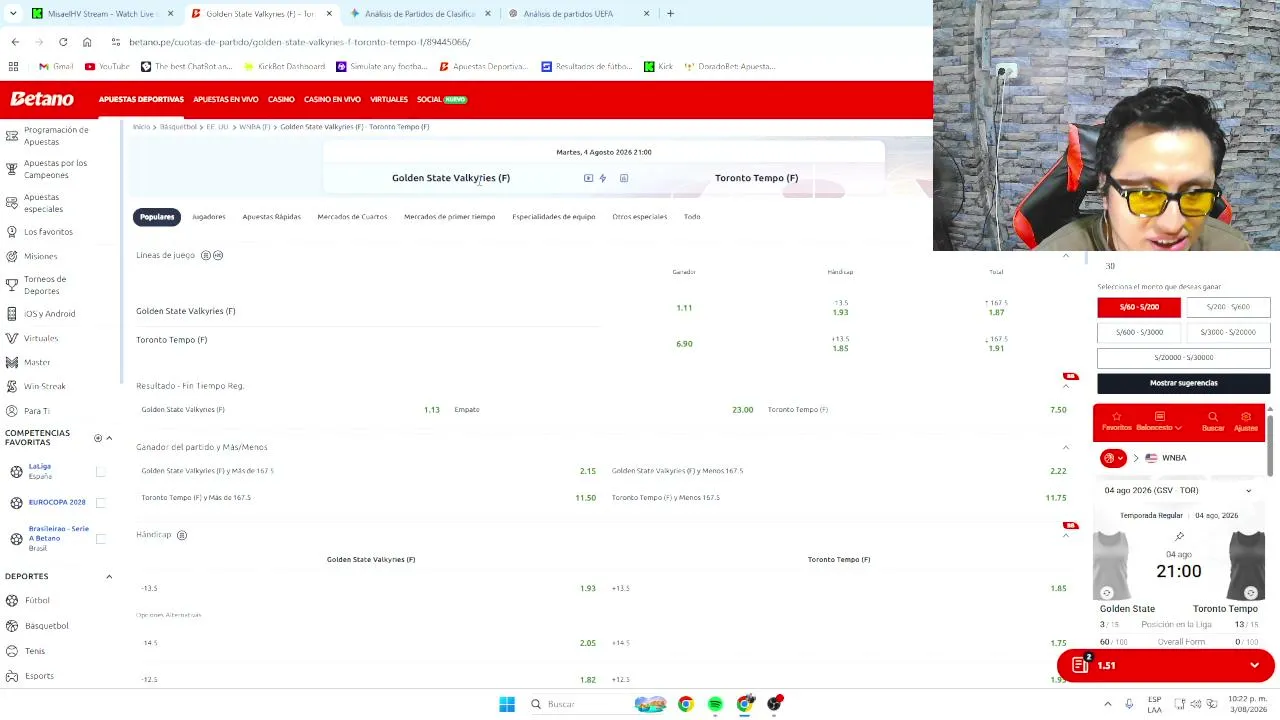Switch to Apuestas Rápidas tab

coord(271,216)
